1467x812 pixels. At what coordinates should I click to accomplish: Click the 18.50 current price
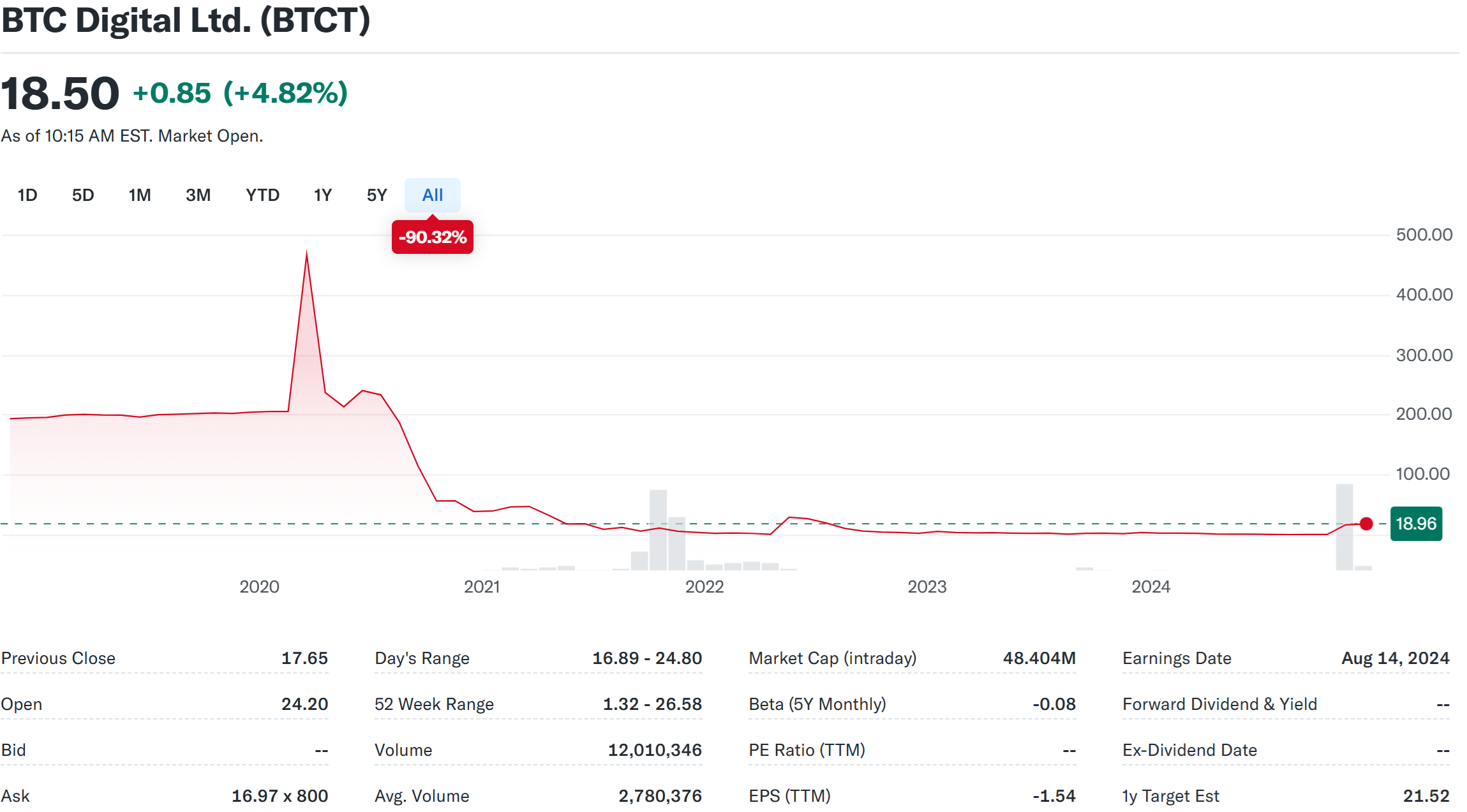[x=60, y=94]
